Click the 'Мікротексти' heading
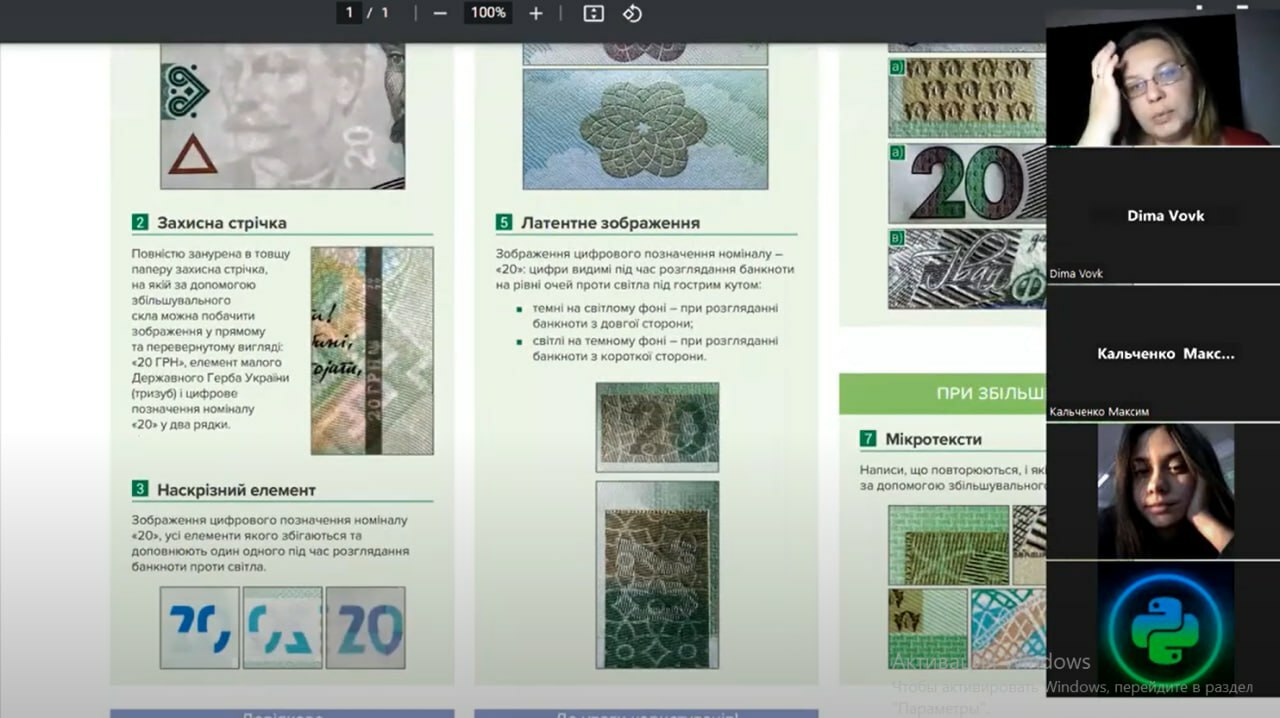 click(x=933, y=438)
